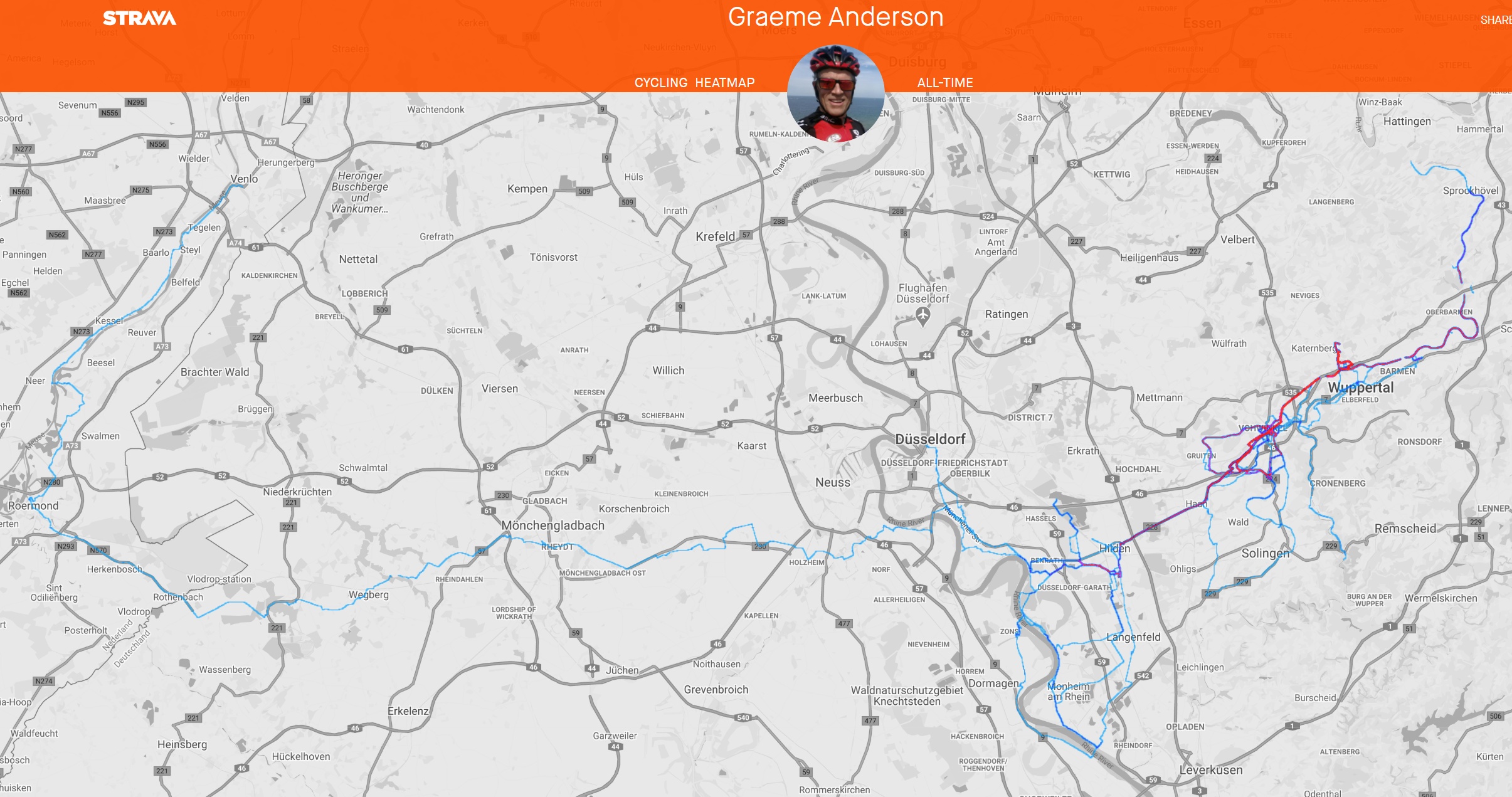Click the airport icon at Flughafen Düsseldorf
1512x797 pixels.
pos(923,317)
